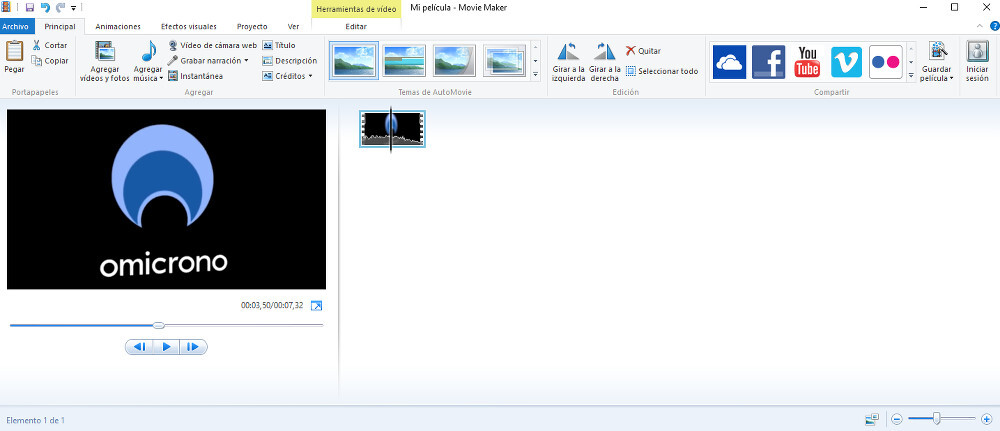1000x431 pixels.
Task: Select the omicrono clip in storyboard
Action: 392,129
